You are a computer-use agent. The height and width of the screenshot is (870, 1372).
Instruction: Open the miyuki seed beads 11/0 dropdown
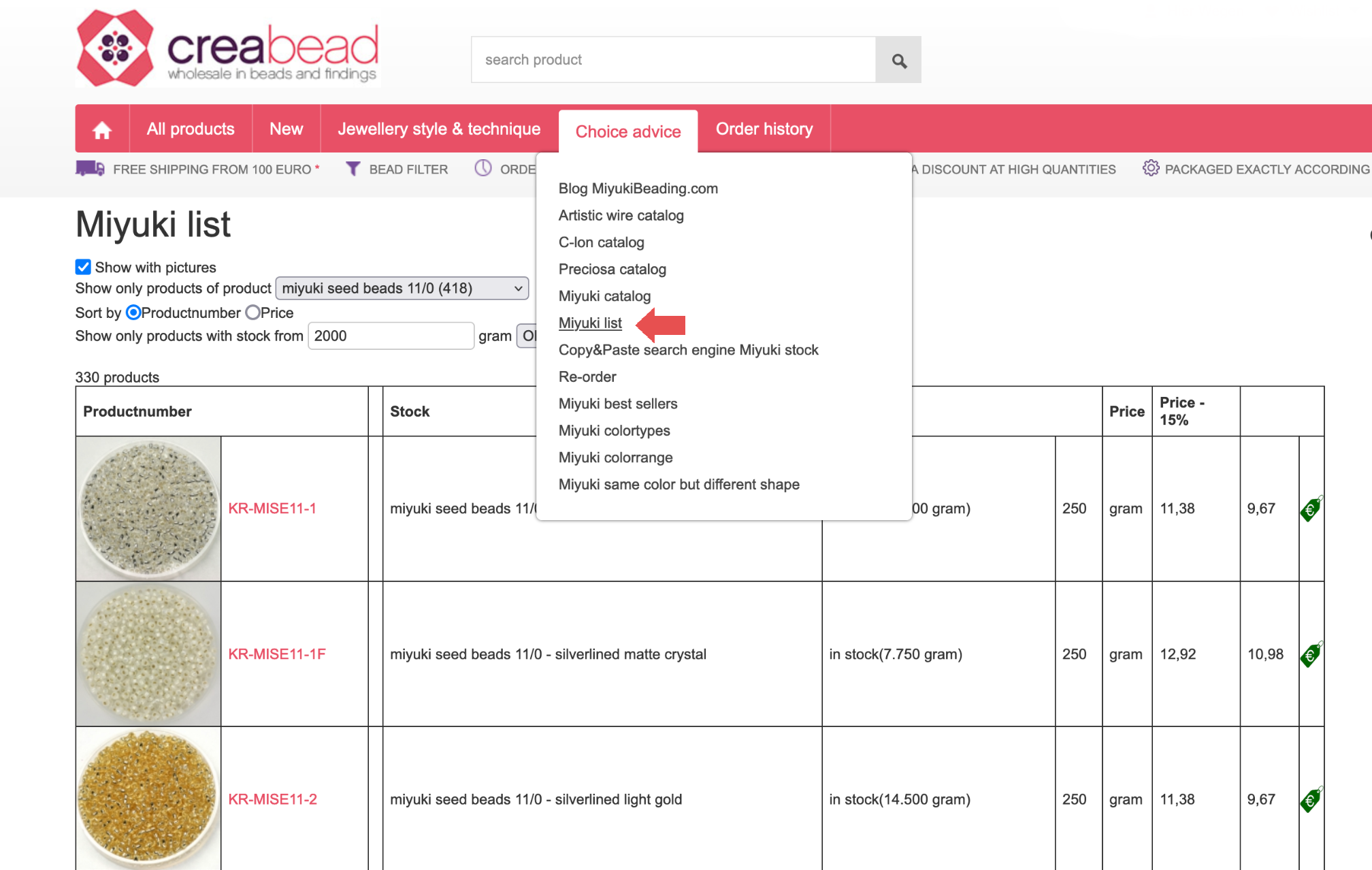click(x=402, y=288)
